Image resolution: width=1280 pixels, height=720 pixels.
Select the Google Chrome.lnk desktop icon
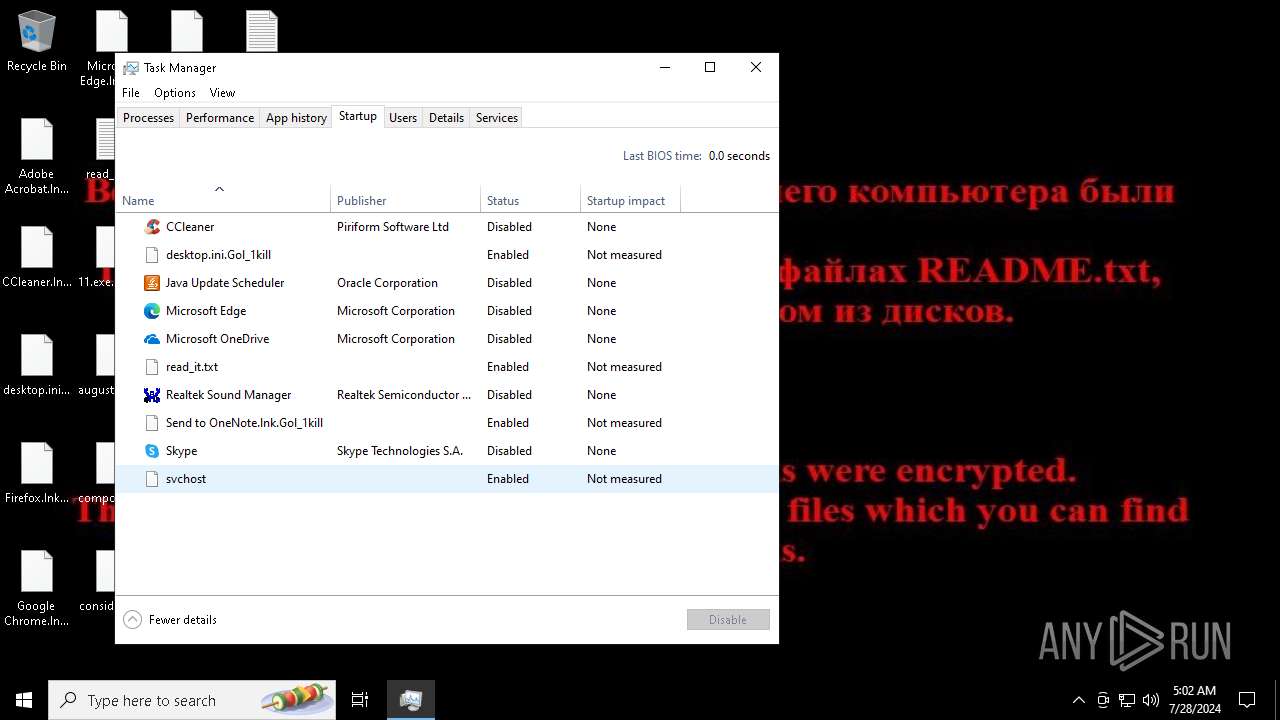tap(37, 589)
